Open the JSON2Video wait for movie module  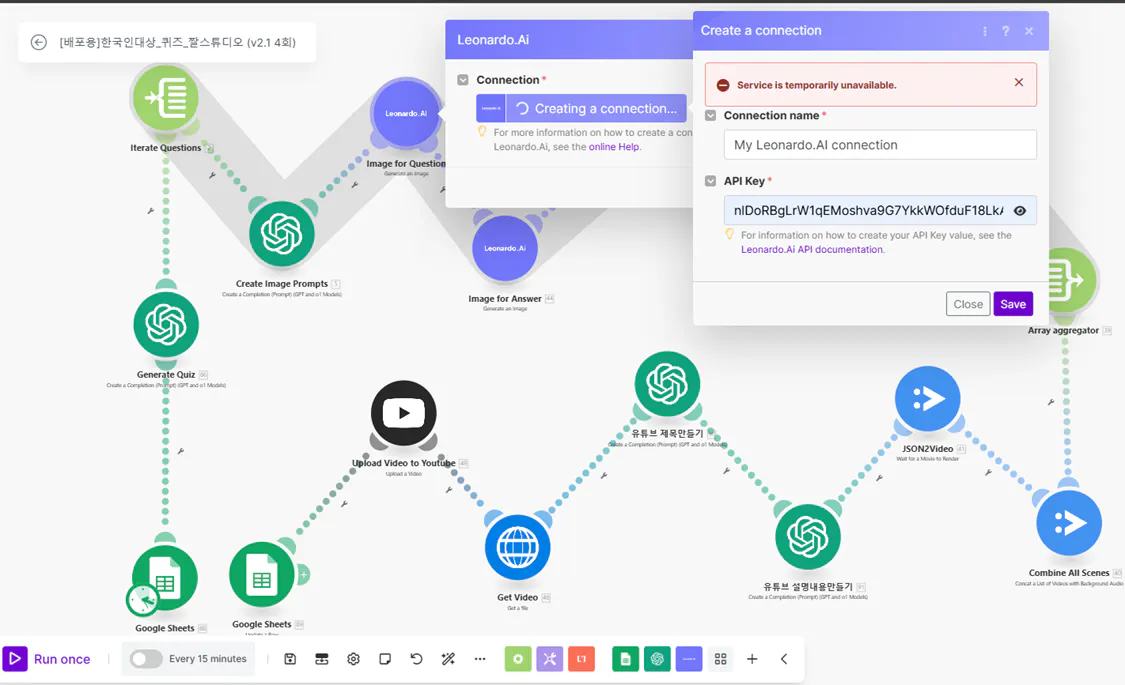coord(927,399)
